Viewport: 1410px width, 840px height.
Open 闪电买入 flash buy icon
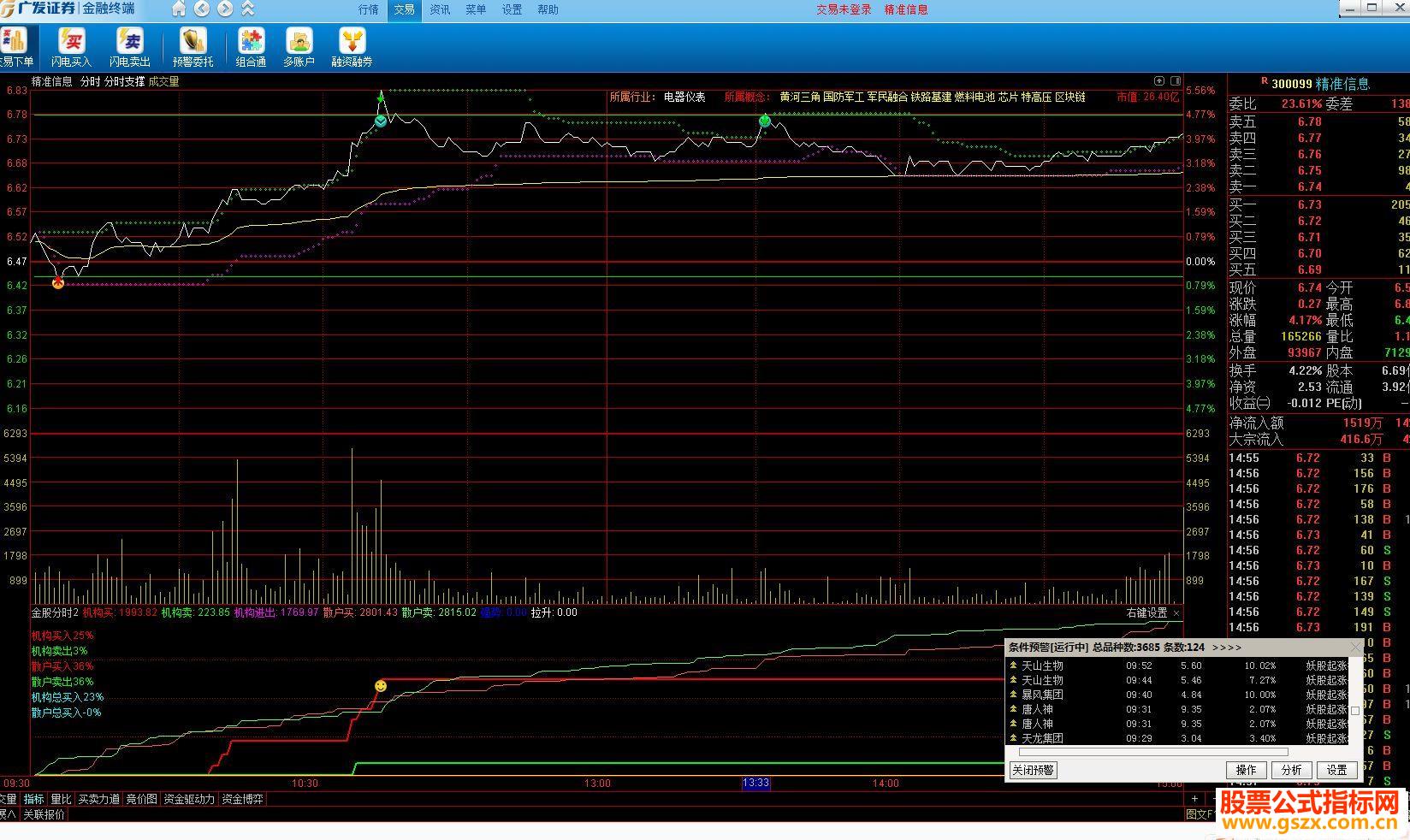point(71,47)
